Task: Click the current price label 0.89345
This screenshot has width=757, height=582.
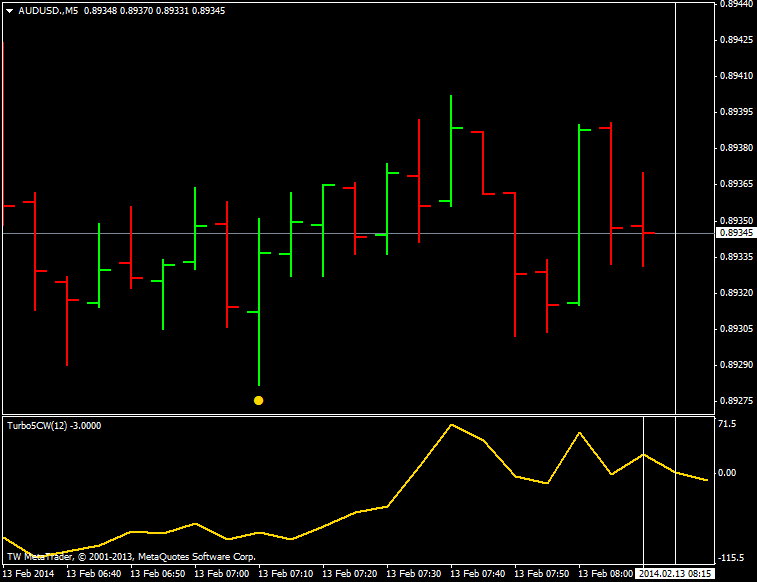Action: coord(736,233)
